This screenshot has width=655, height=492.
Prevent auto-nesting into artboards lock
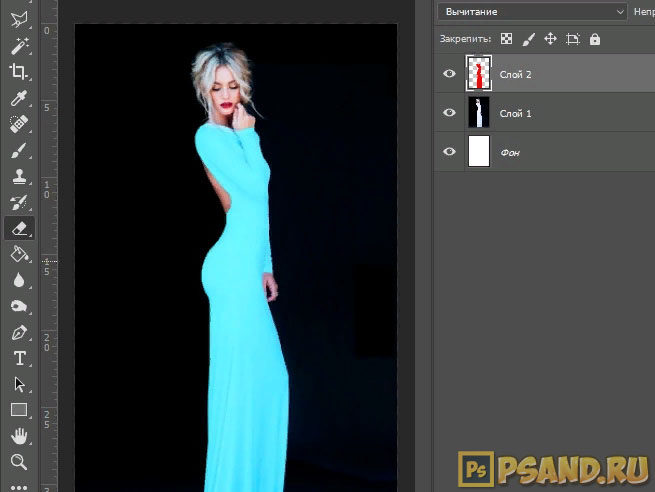click(x=573, y=39)
